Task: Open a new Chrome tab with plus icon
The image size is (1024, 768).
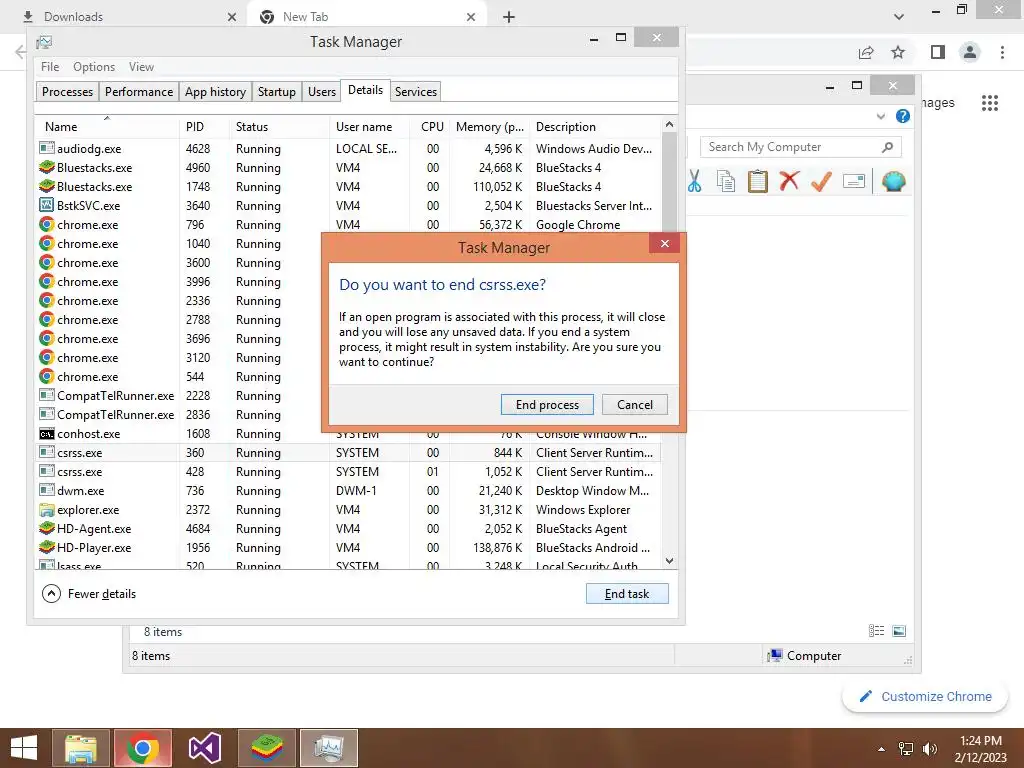Action: [x=509, y=17]
